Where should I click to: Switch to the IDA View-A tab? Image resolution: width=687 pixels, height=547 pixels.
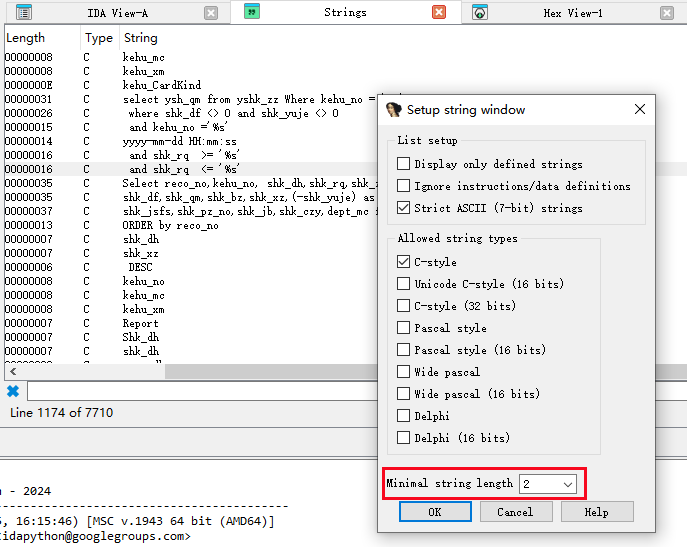pos(115,13)
